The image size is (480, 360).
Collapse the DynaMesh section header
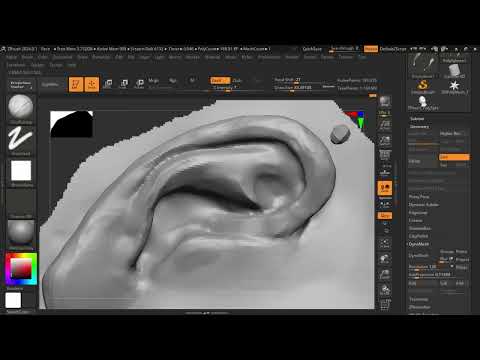click(x=419, y=244)
